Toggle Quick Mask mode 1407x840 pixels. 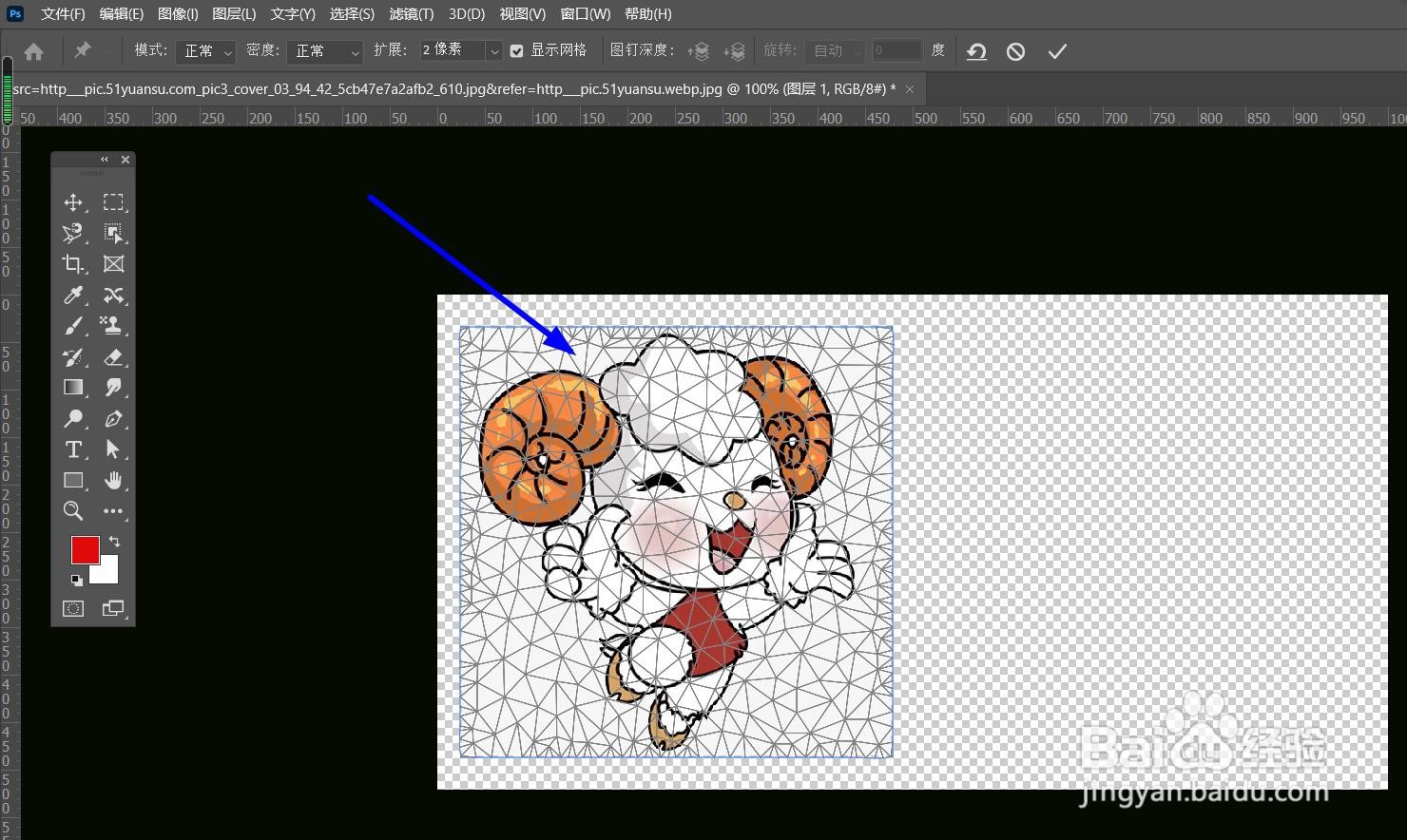73,608
